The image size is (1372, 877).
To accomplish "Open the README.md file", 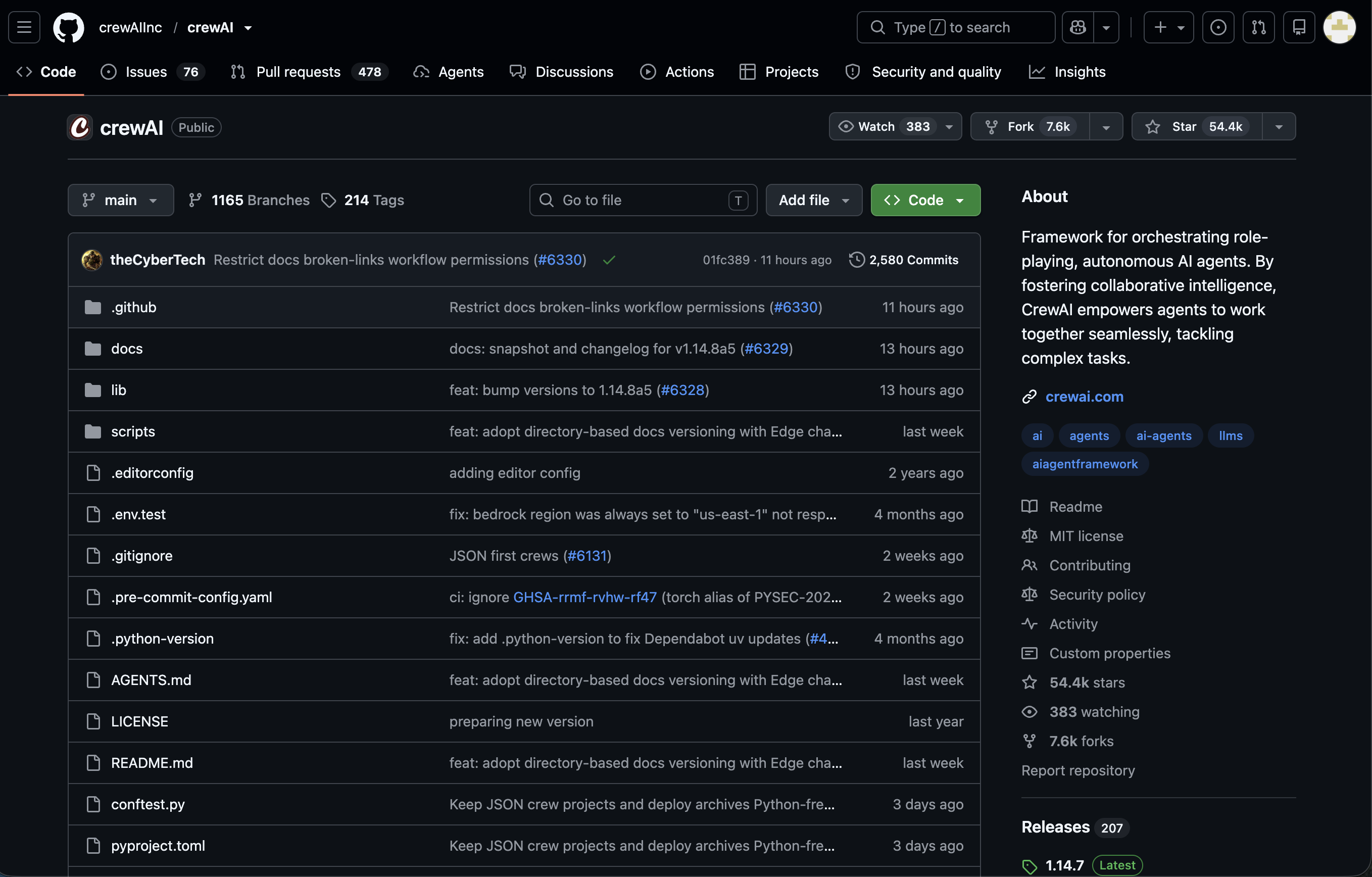I will click(152, 763).
